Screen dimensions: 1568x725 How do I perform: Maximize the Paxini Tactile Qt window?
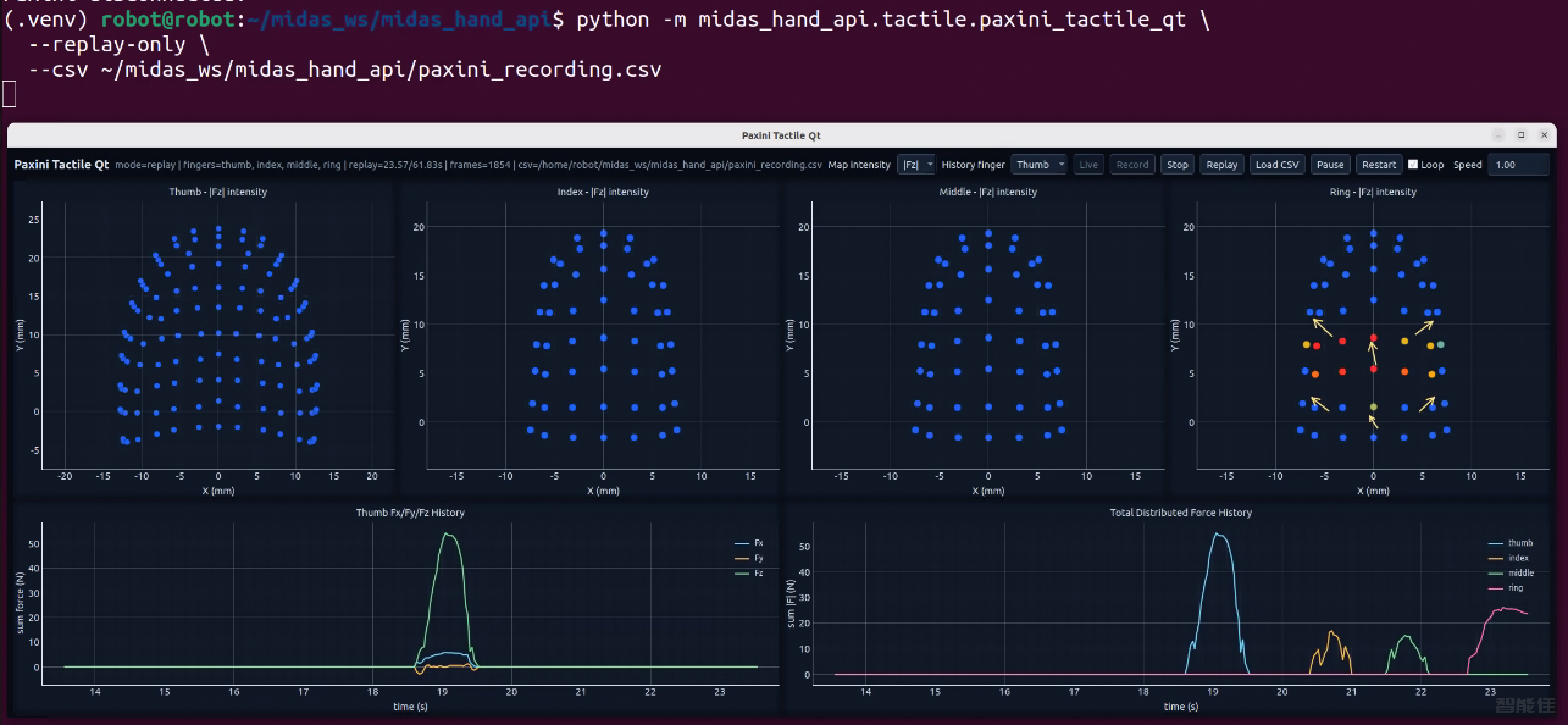click(x=1521, y=135)
